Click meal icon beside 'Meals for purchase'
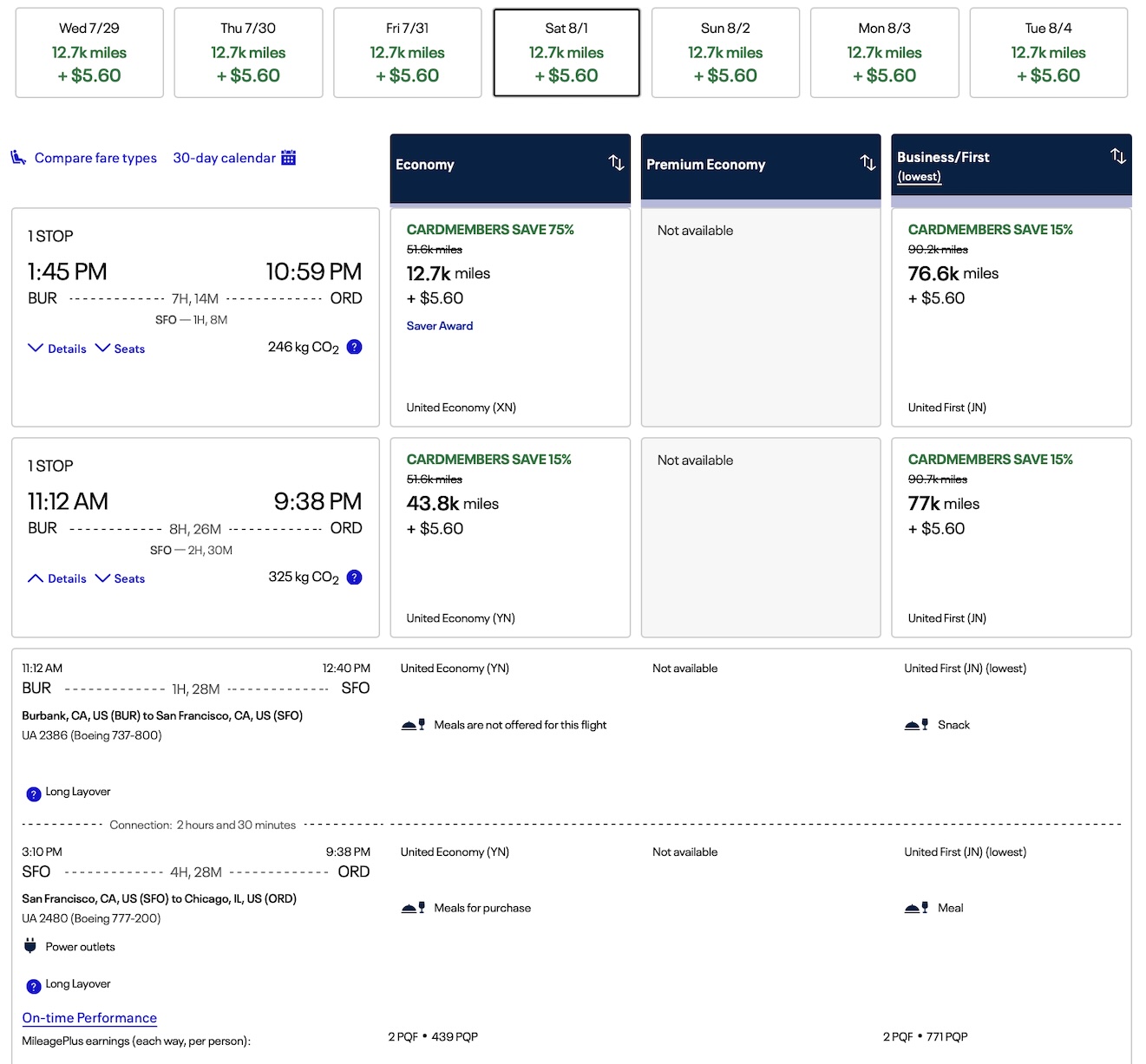 (x=413, y=908)
